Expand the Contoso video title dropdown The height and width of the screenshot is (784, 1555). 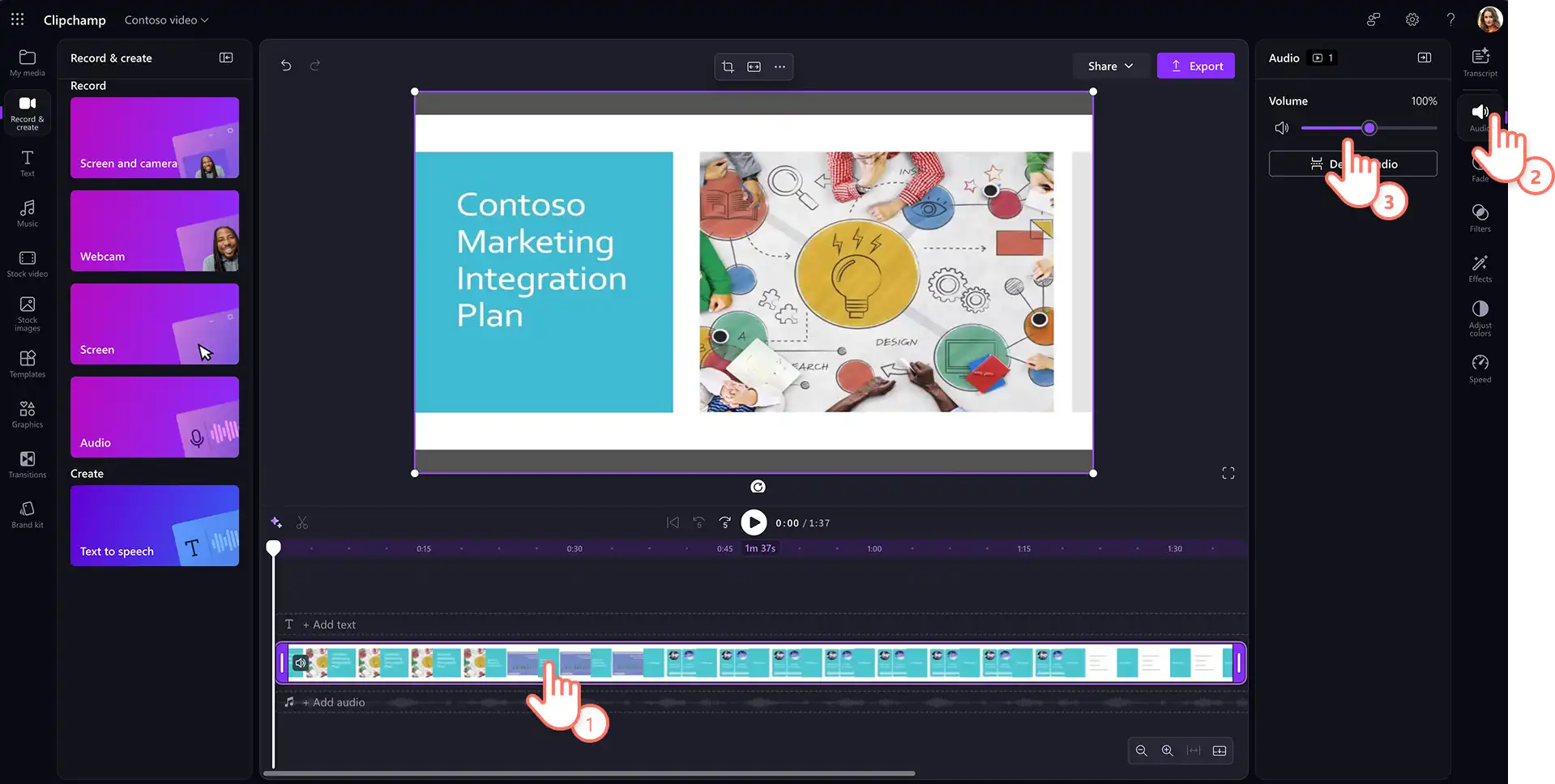166,20
